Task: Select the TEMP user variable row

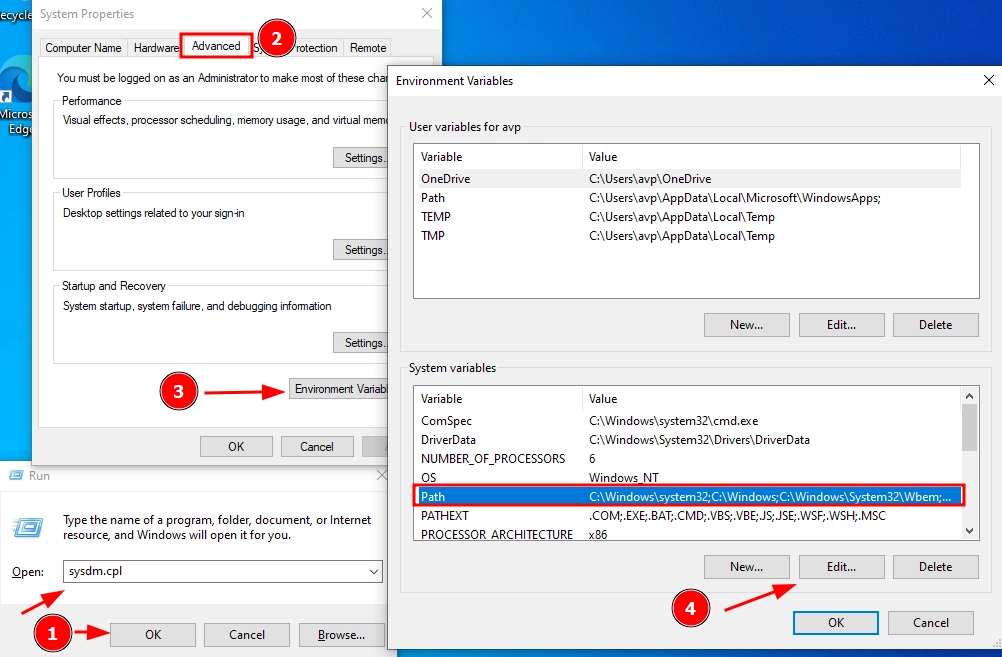Action: (x=690, y=217)
